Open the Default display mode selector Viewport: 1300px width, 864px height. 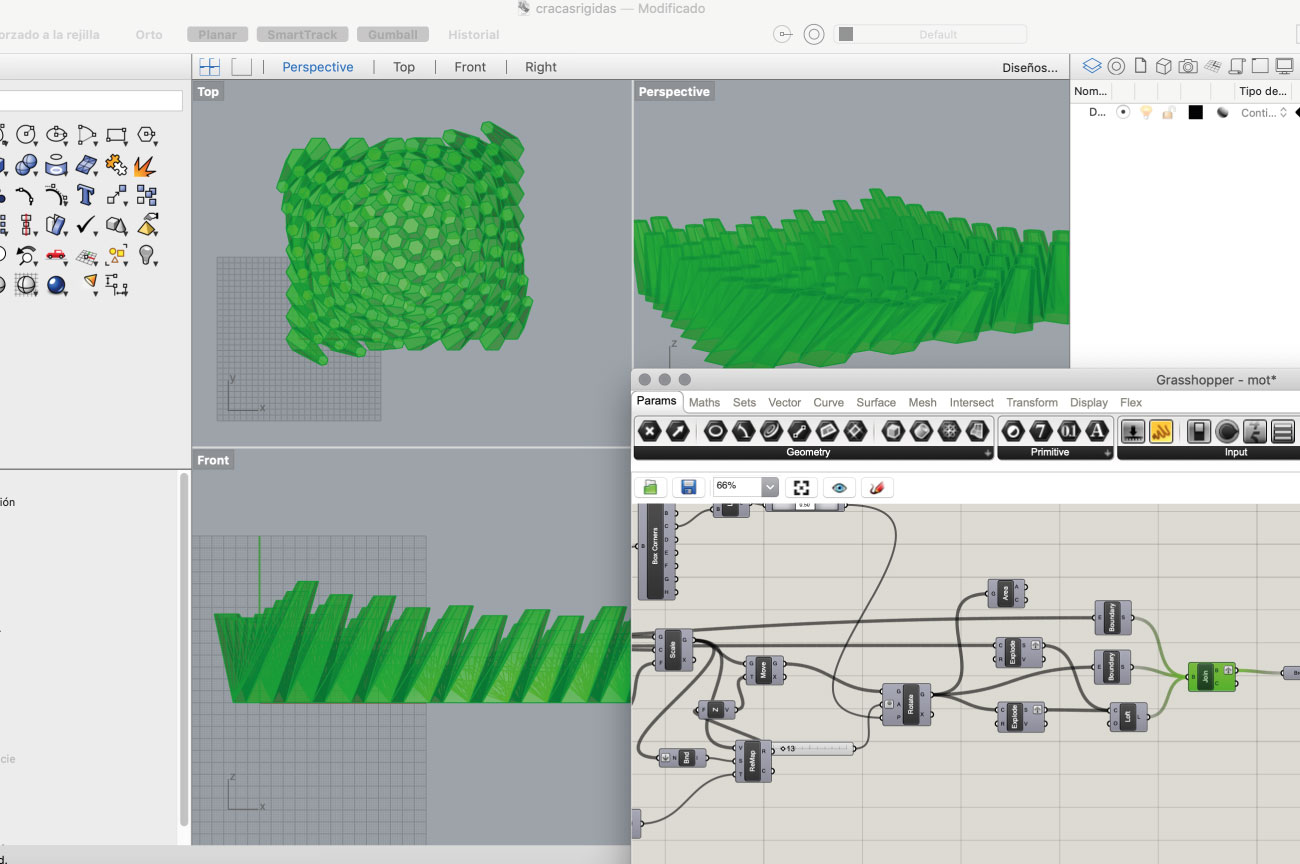click(x=931, y=34)
